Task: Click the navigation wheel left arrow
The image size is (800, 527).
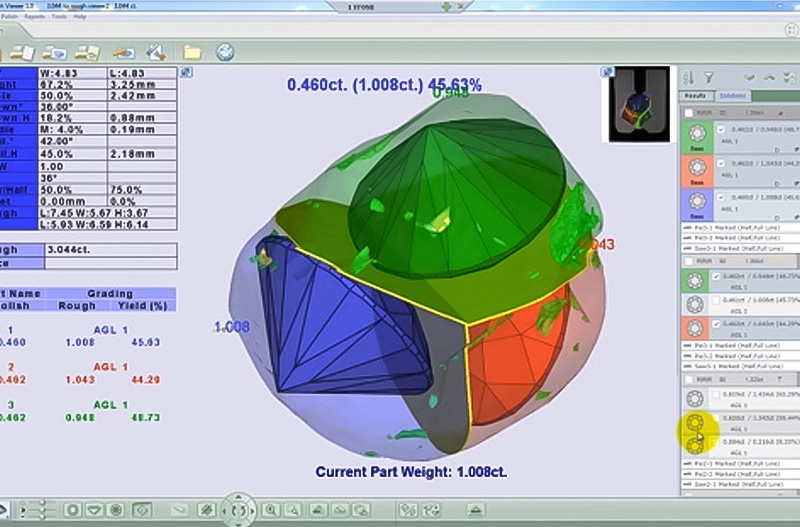Action: [x=225, y=510]
